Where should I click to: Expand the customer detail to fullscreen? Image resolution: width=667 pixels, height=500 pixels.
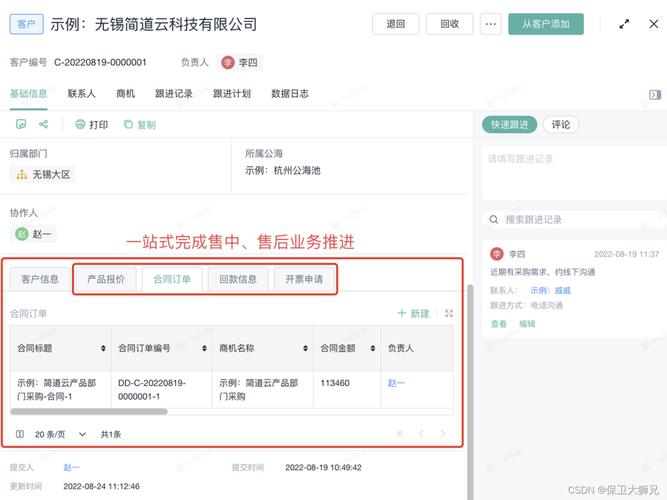click(x=625, y=24)
